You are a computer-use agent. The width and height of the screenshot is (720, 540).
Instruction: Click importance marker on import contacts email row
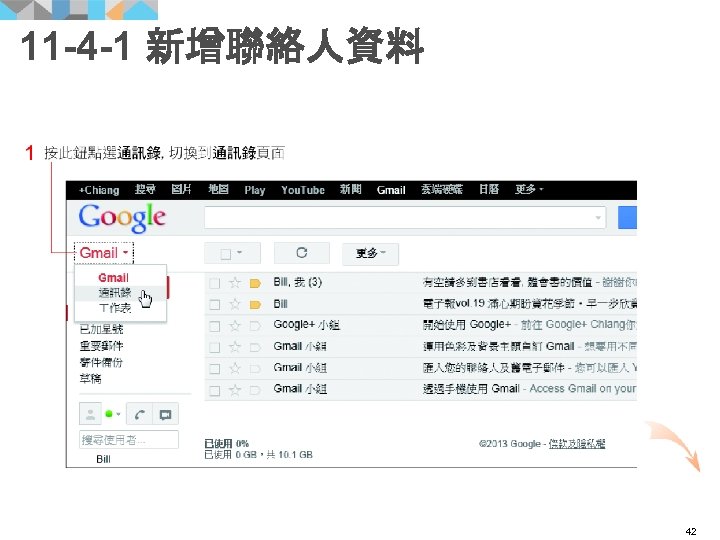click(x=255, y=369)
